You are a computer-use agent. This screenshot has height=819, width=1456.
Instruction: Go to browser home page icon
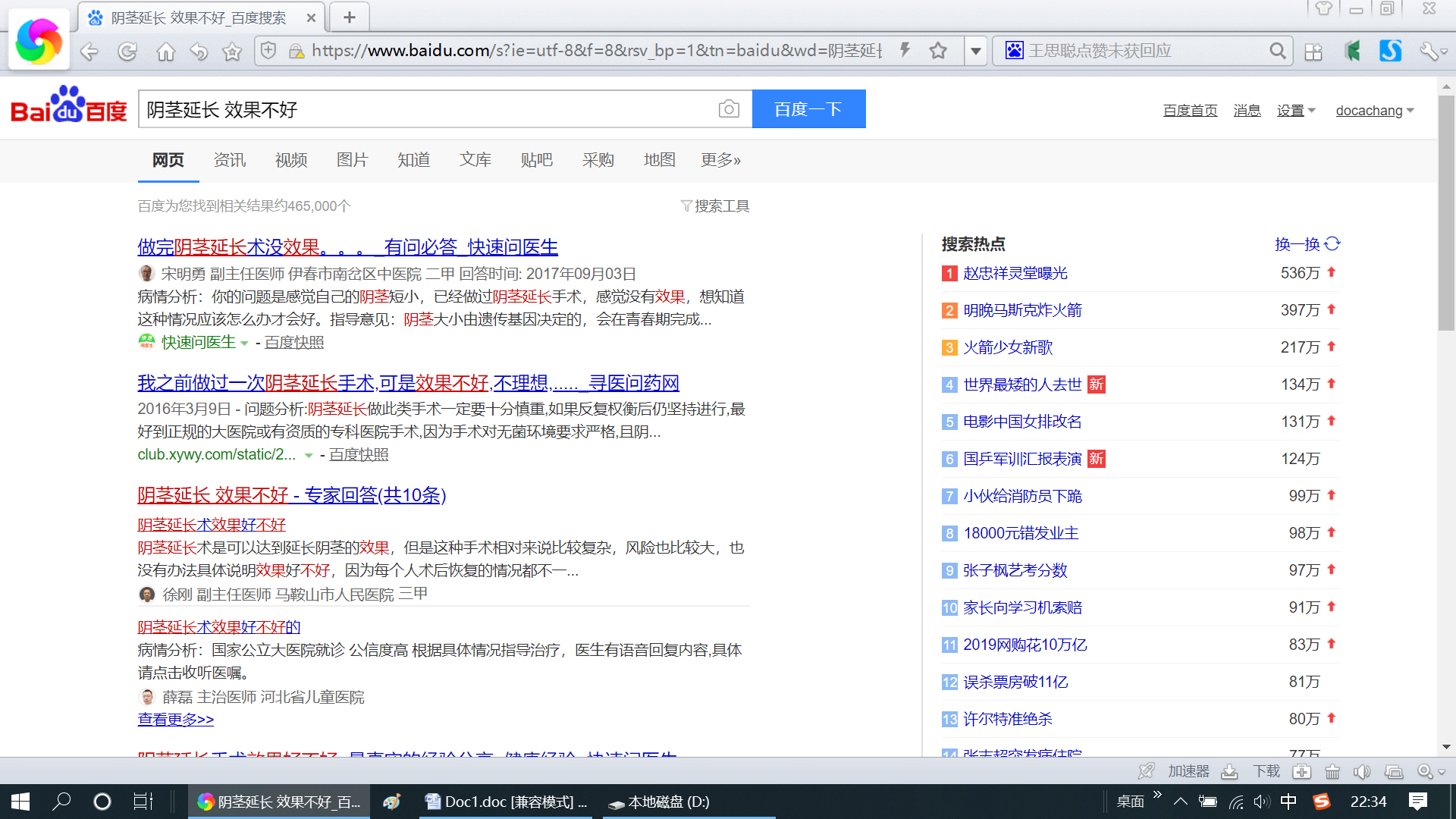165,52
